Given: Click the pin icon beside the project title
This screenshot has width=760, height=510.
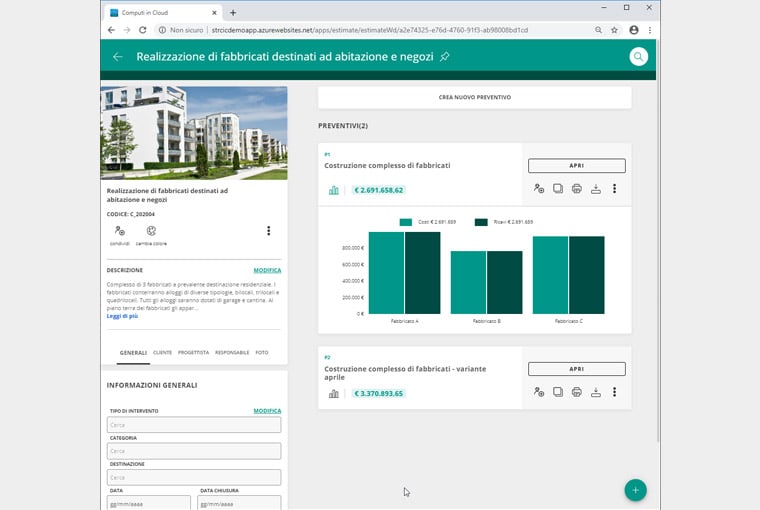Looking at the screenshot, I should [x=444, y=57].
